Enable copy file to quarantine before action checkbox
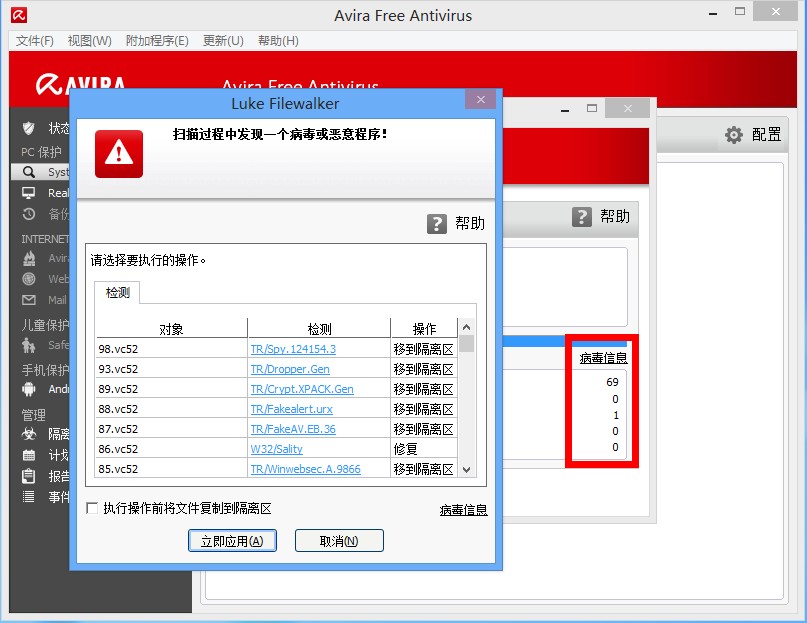807x623 pixels. [92, 508]
